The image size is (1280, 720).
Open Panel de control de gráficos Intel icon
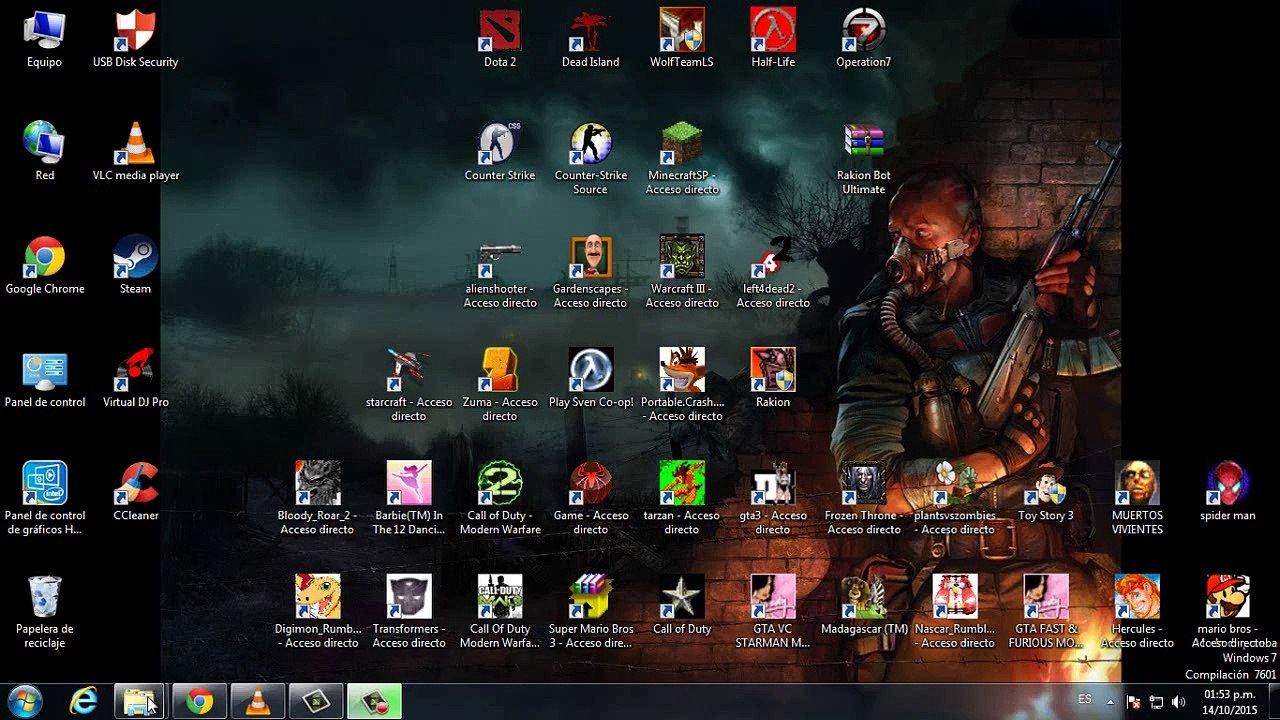point(45,499)
